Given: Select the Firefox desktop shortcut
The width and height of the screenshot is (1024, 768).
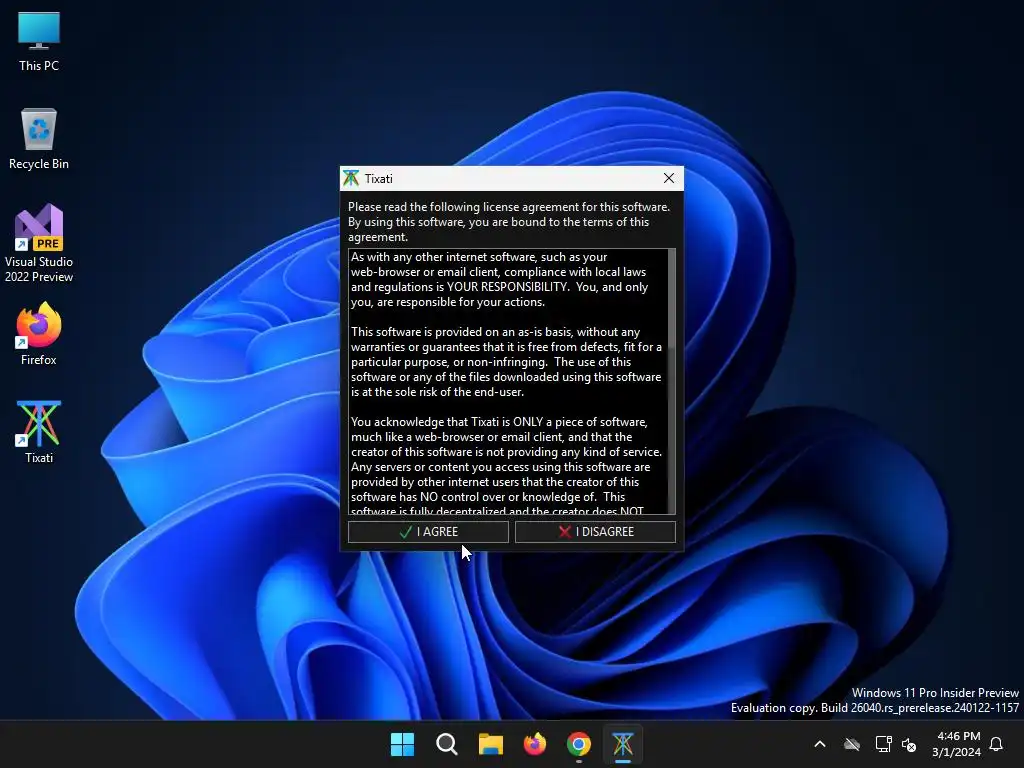Looking at the screenshot, I should point(39,334).
